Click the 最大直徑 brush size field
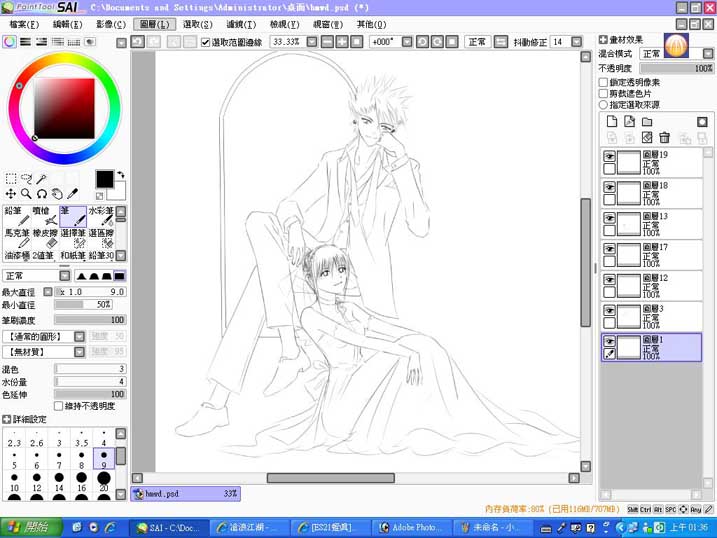Viewport: 717px width, 538px height. (90, 292)
